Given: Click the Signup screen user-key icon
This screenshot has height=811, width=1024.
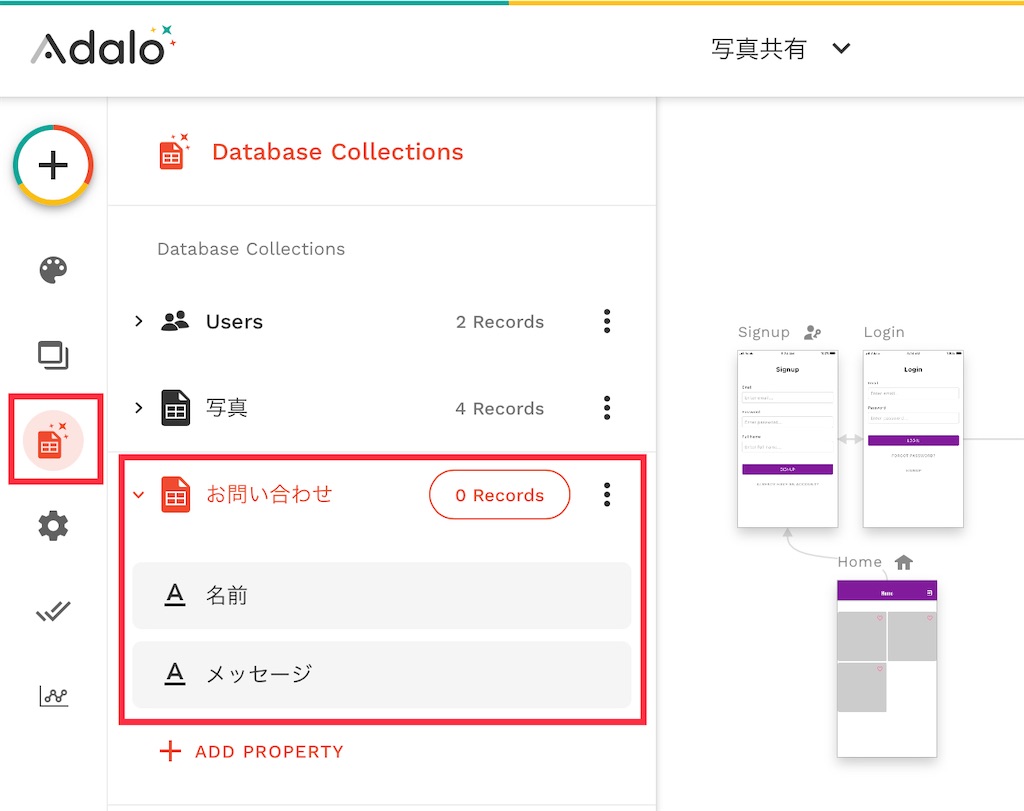Looking at the screenshot, I should tap(812, 332).
